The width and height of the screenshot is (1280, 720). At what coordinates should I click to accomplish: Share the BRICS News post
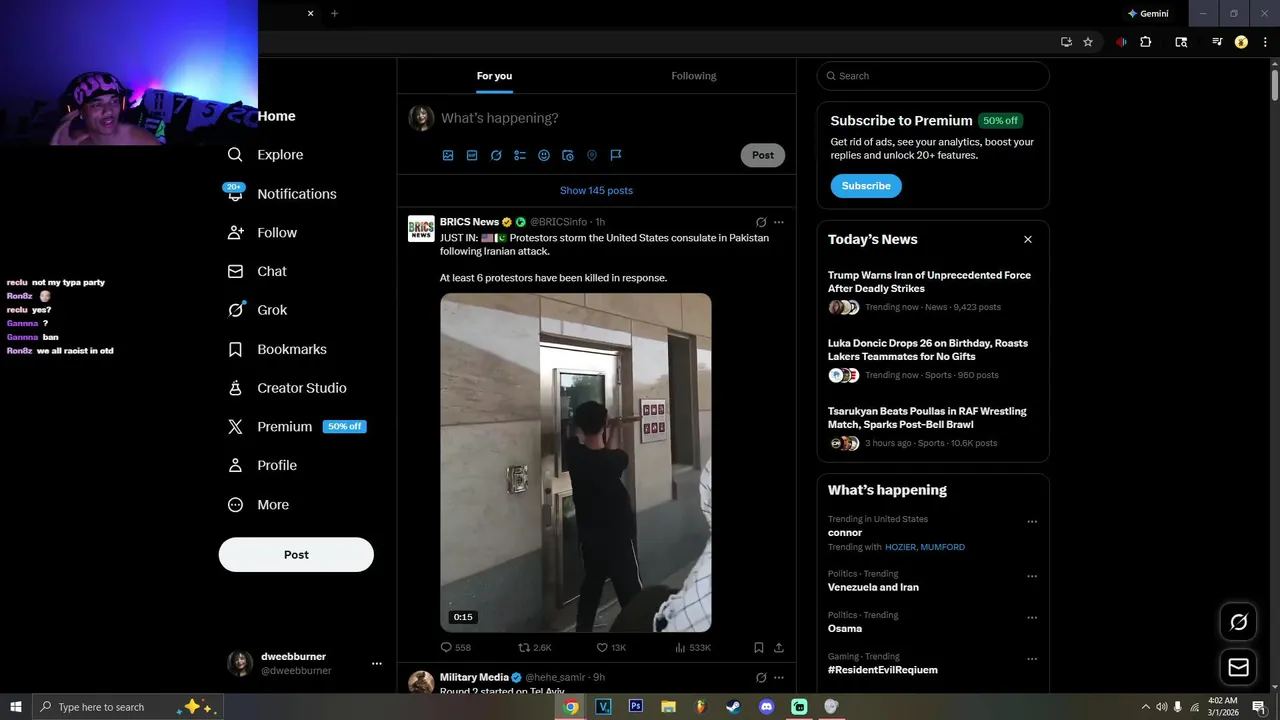(x=779, y=648)
